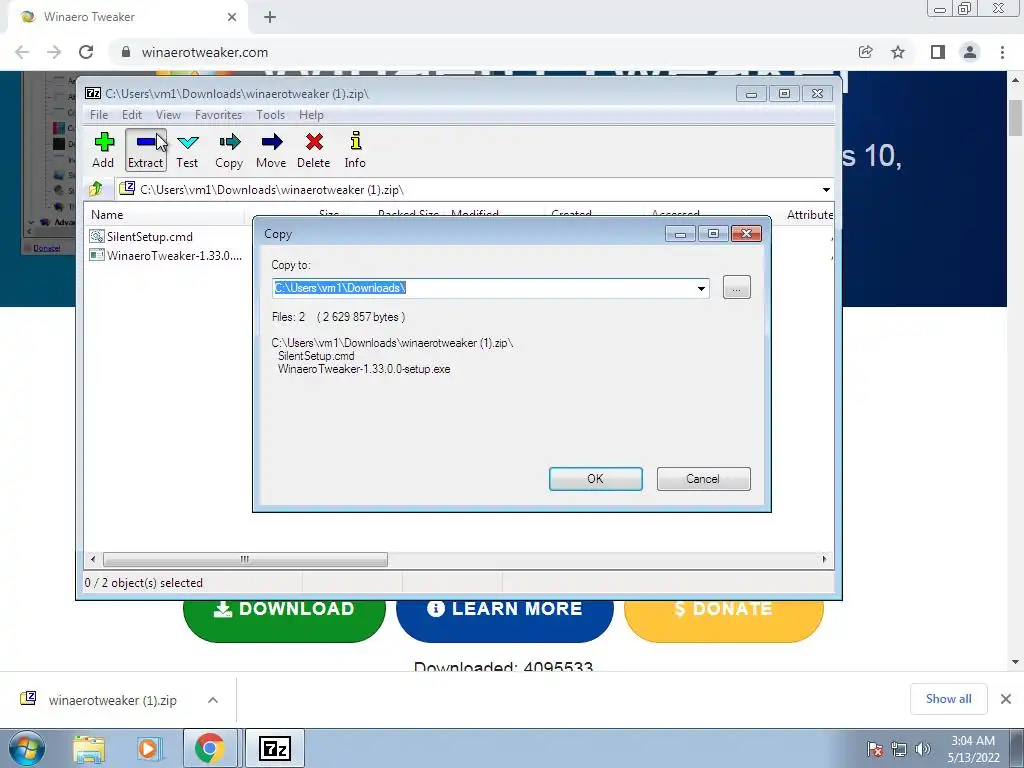
Task: Open the Info toolbar icon
Action: point(355,150)
